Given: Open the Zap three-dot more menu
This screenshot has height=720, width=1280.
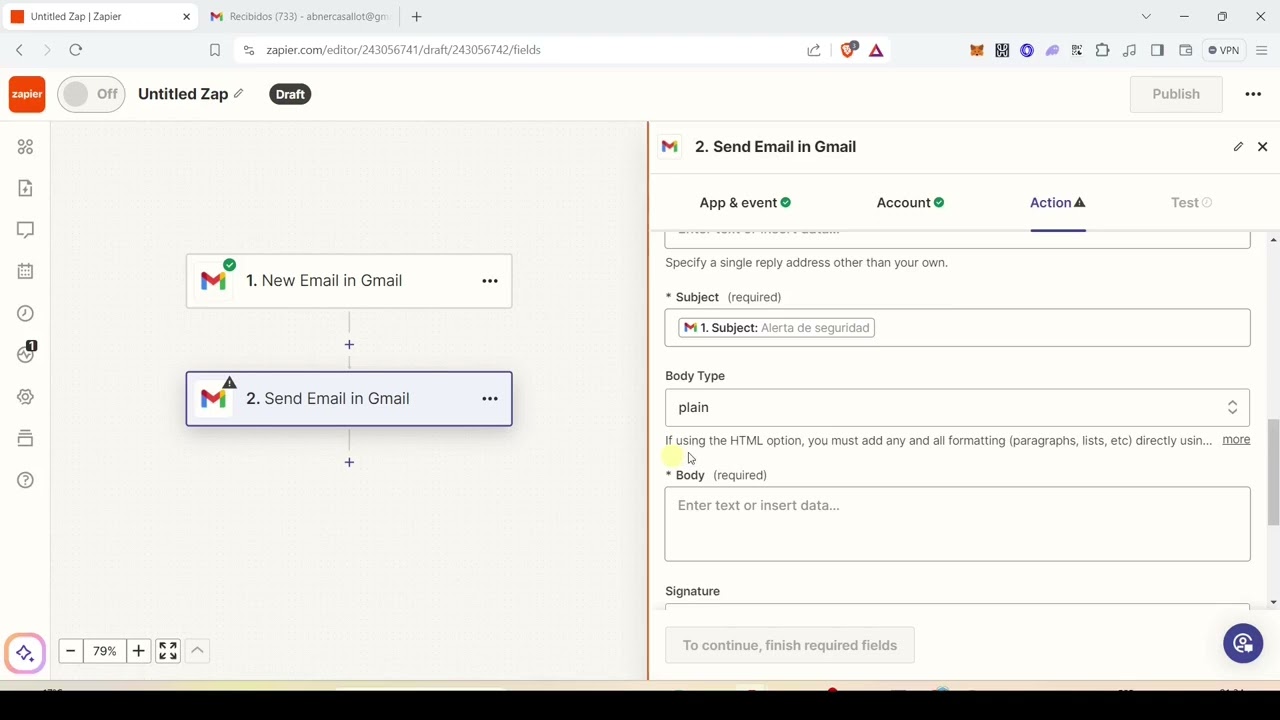Looking at the screenshot, I should coord(1253,94).
